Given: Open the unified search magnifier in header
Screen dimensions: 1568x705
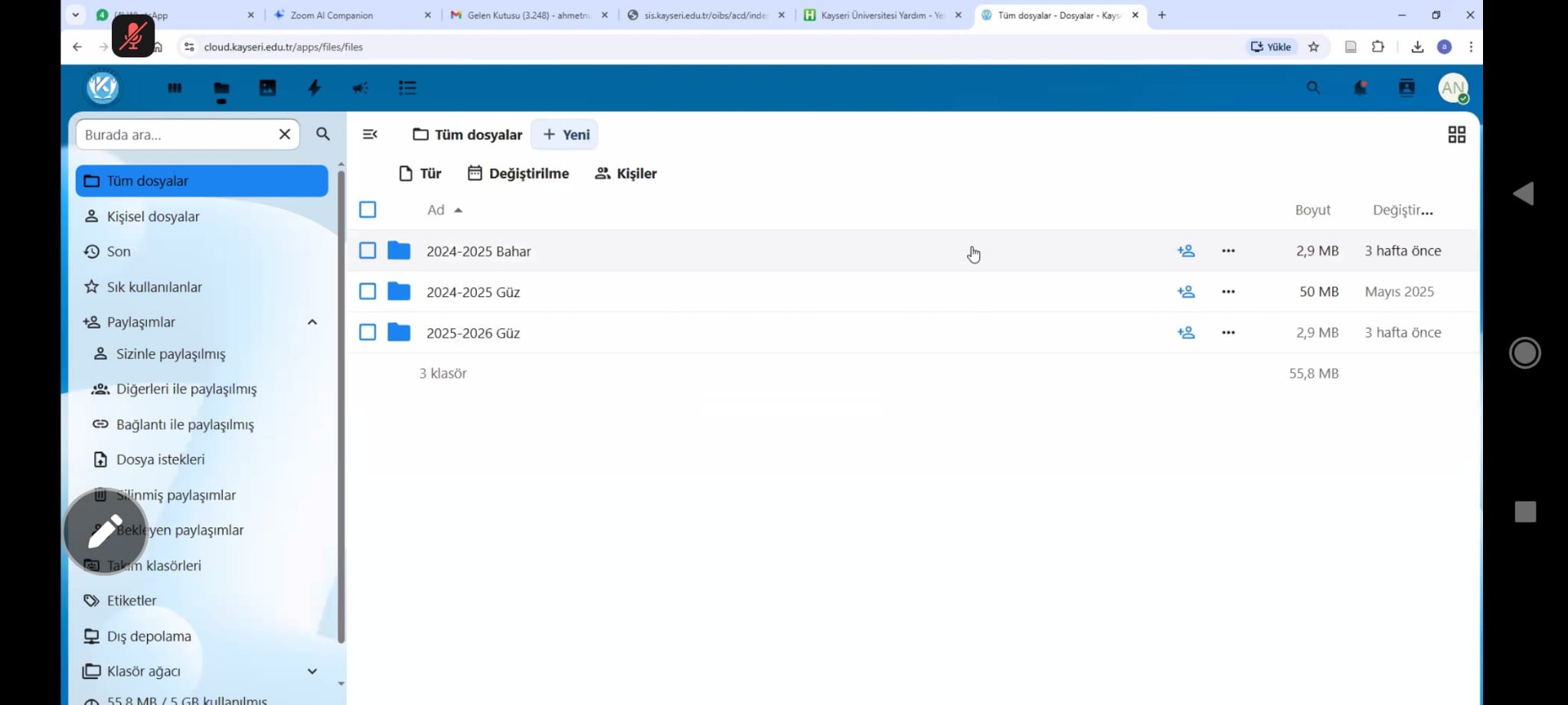Looking at the screenshot, I should 1313,88.
